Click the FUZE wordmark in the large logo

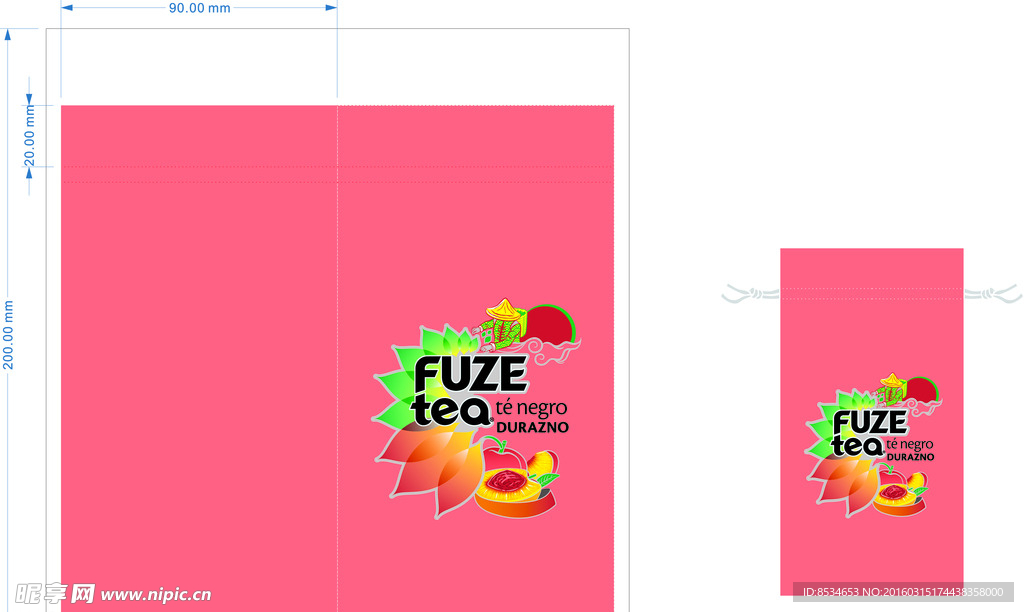tap(470, 375)
